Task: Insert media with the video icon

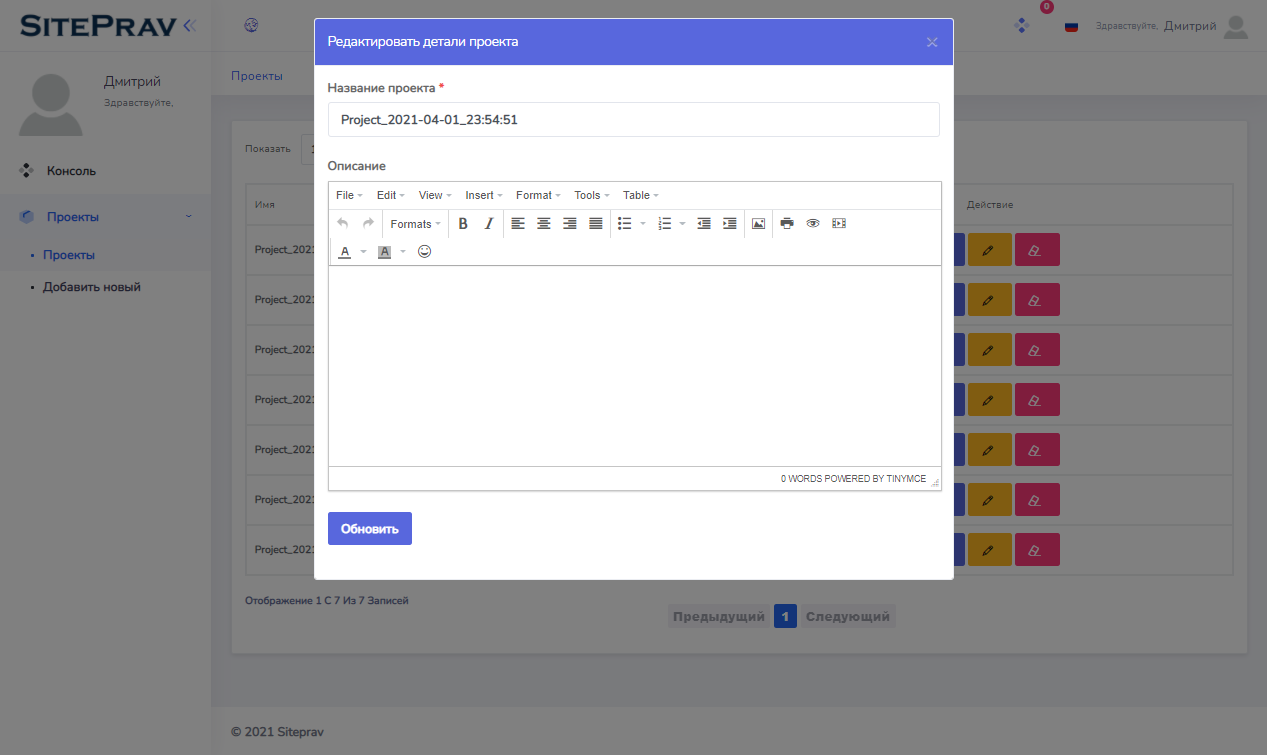Action: tap(839, 224)
